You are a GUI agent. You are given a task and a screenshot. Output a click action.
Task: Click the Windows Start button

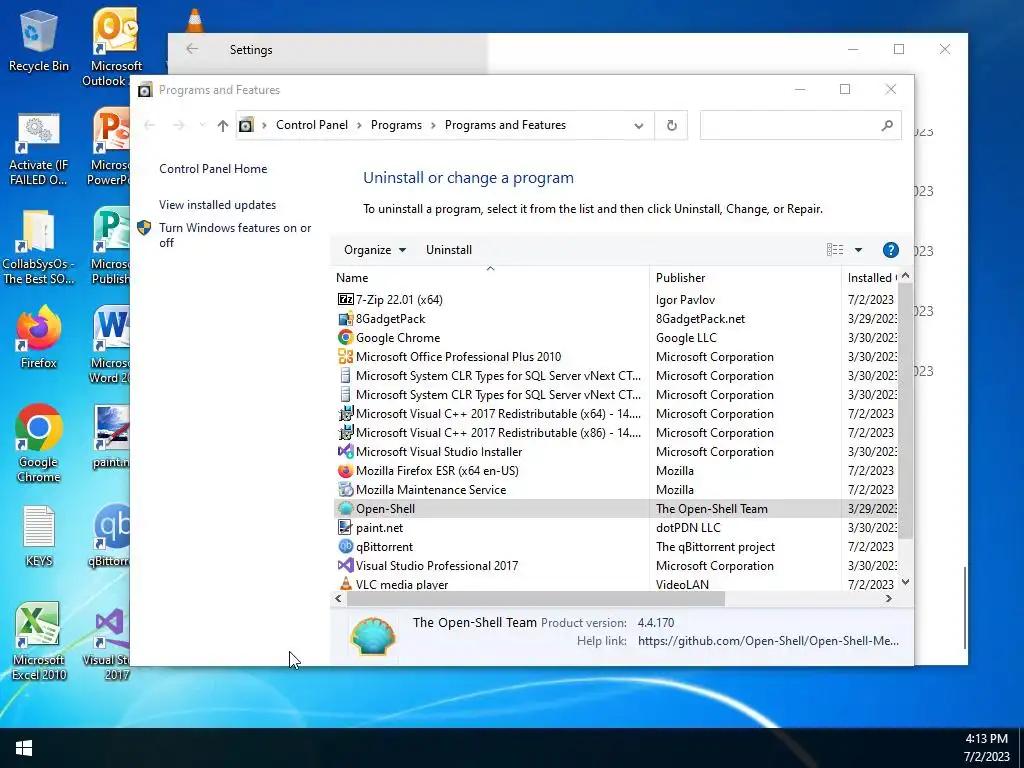pos(24,748)
